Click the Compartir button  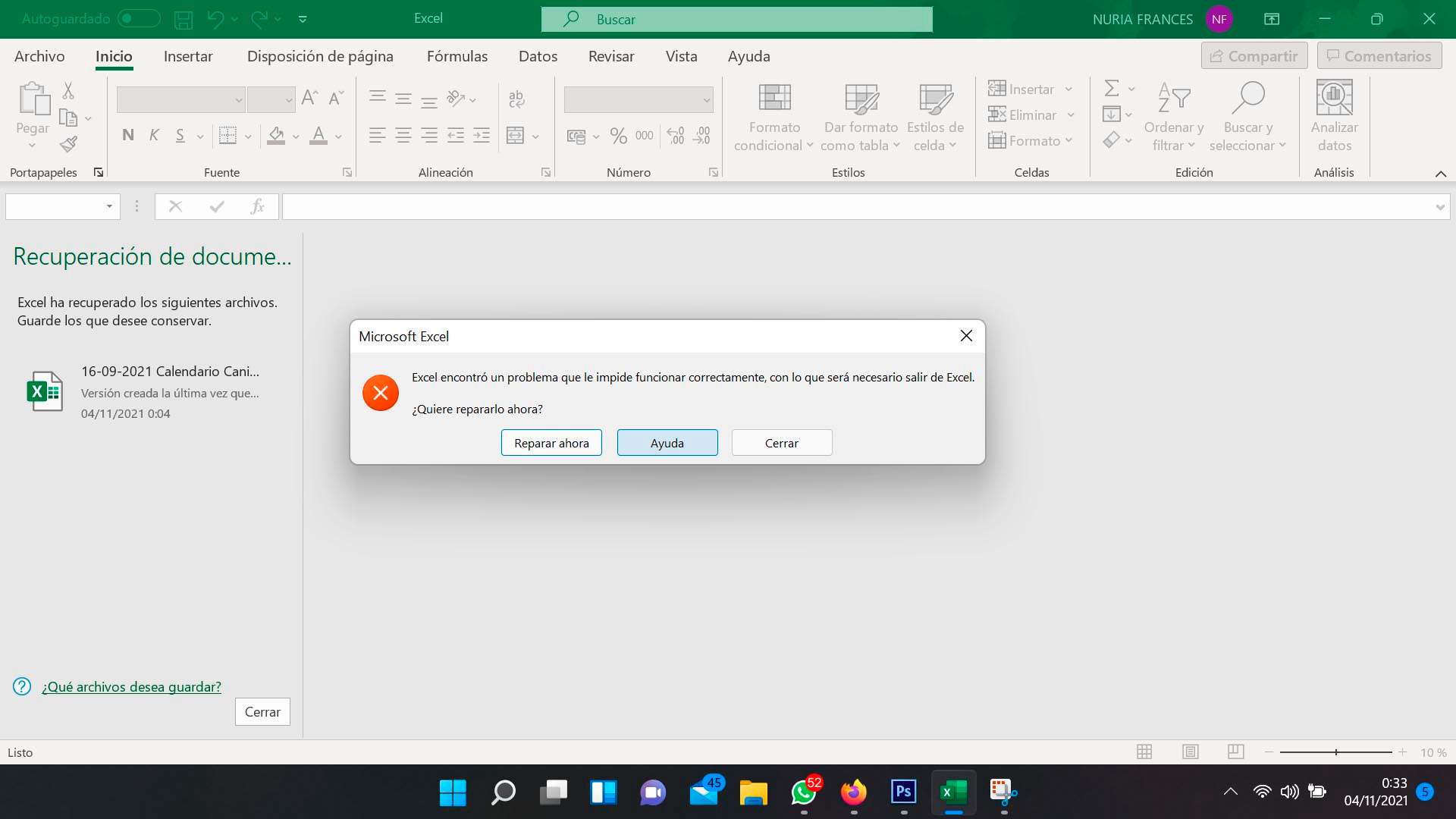pos(1254,56)
